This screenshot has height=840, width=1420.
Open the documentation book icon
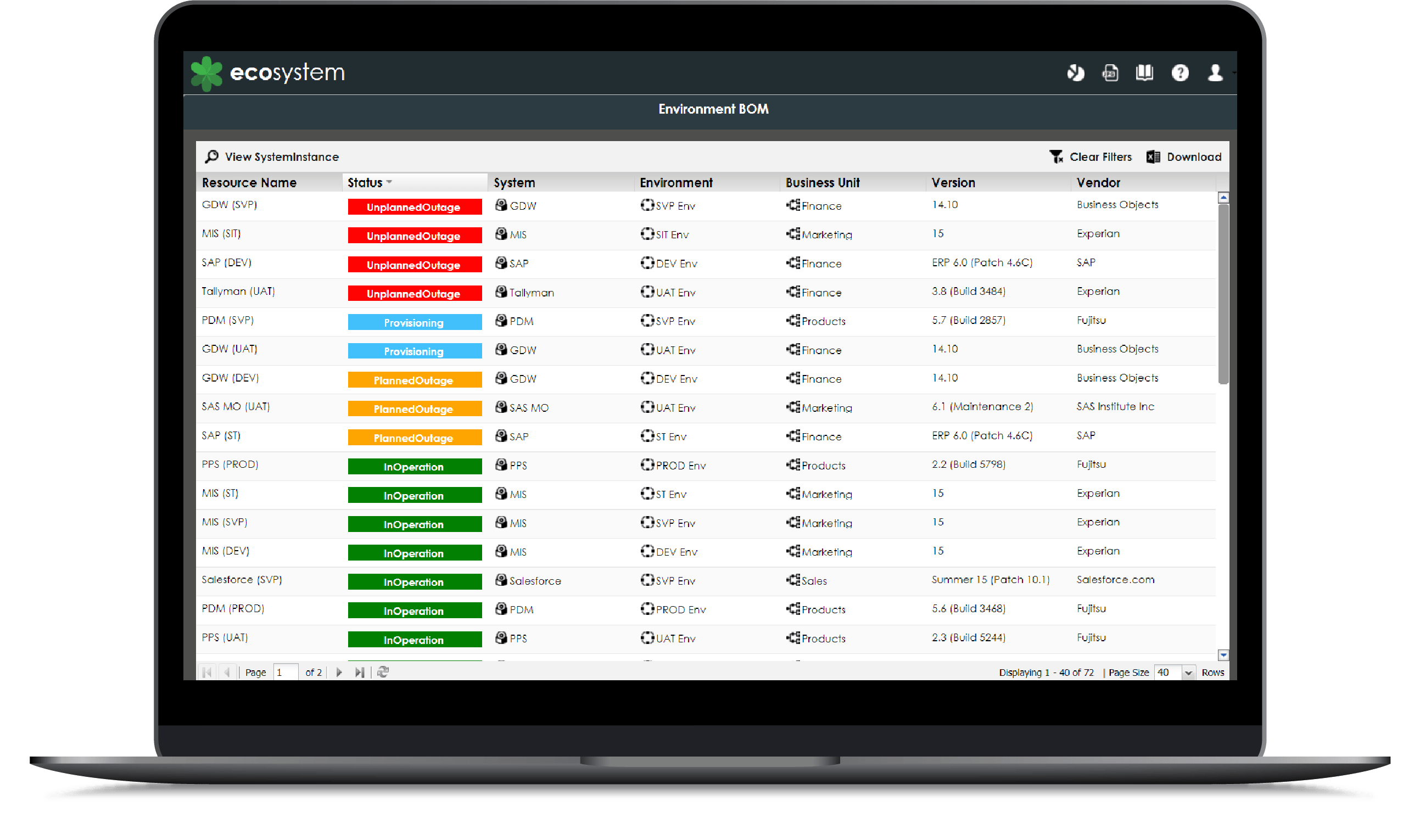pyautogui.click(x=1144, y=72)
